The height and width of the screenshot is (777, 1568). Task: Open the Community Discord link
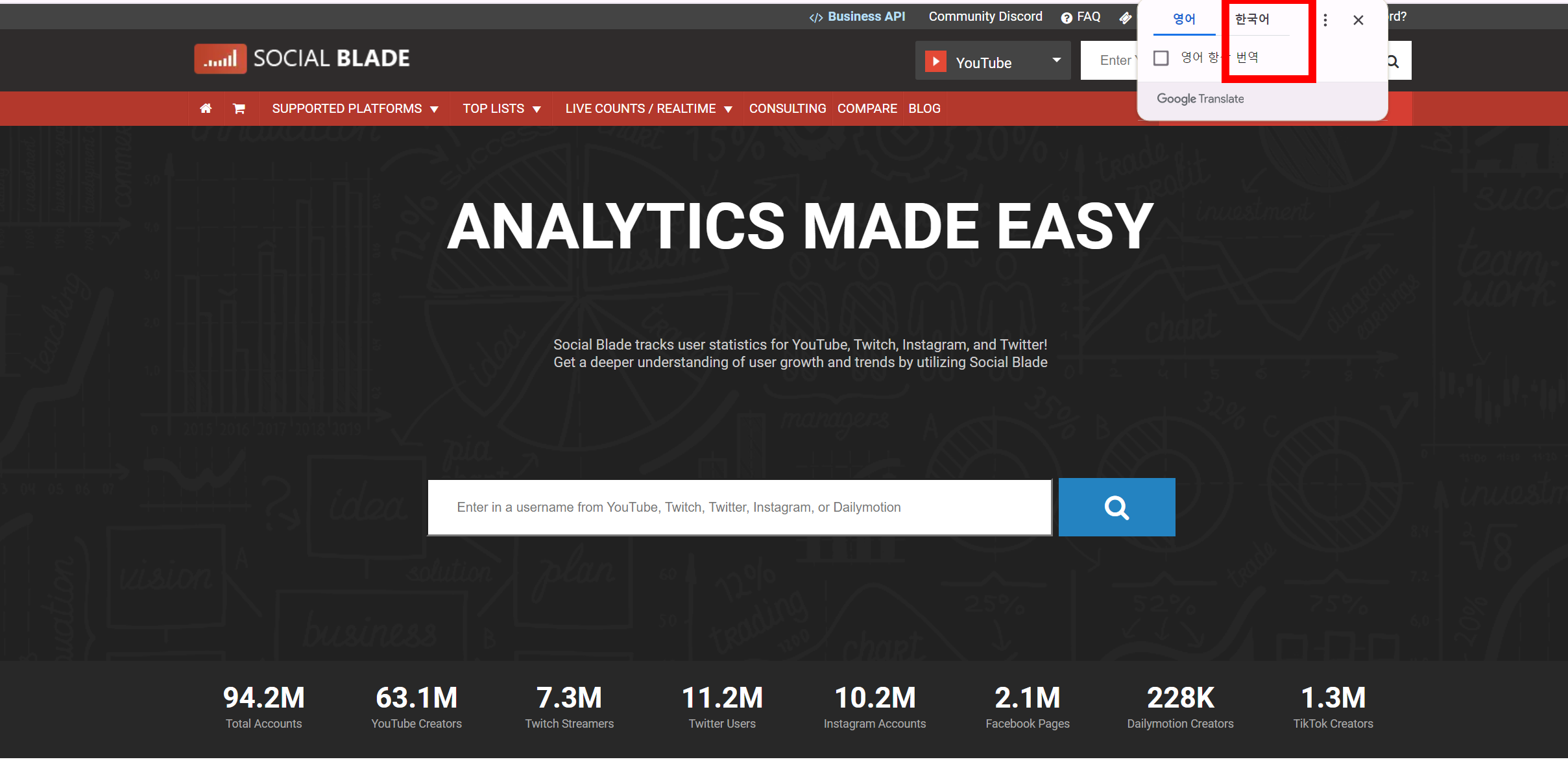[985, 17]
